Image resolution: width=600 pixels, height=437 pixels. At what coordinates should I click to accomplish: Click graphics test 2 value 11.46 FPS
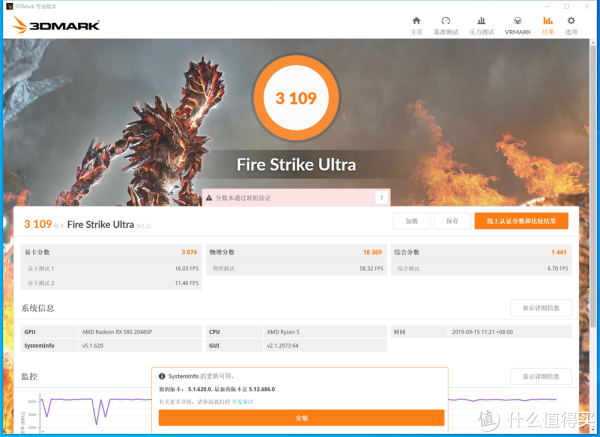click(x=186, y=283)
